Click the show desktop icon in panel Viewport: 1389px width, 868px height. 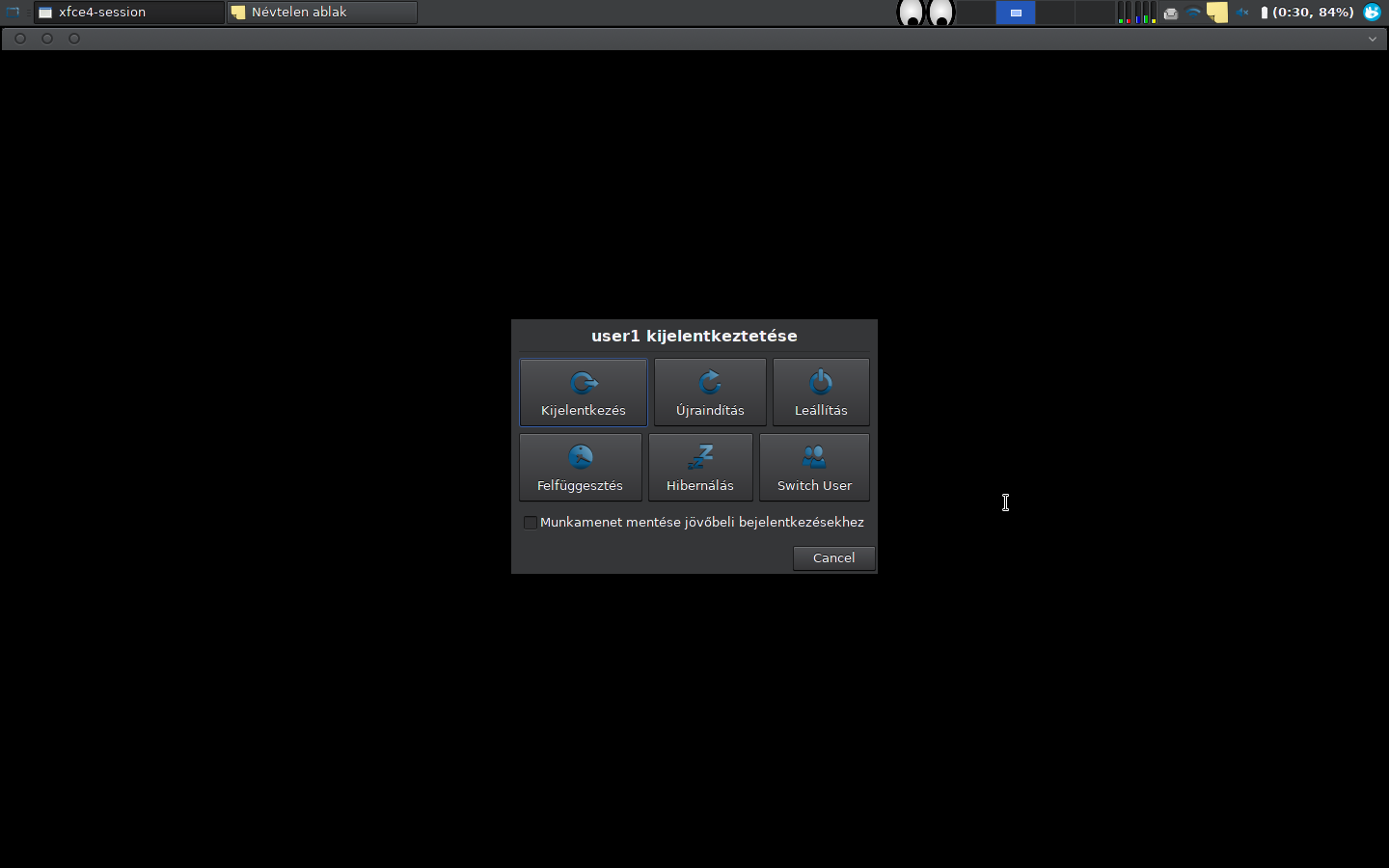point(14,13)
